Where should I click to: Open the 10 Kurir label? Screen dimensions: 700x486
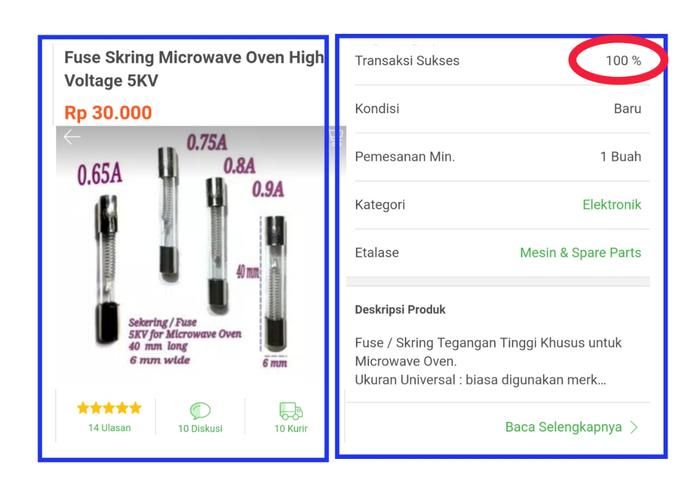click(x=291, y=428)
